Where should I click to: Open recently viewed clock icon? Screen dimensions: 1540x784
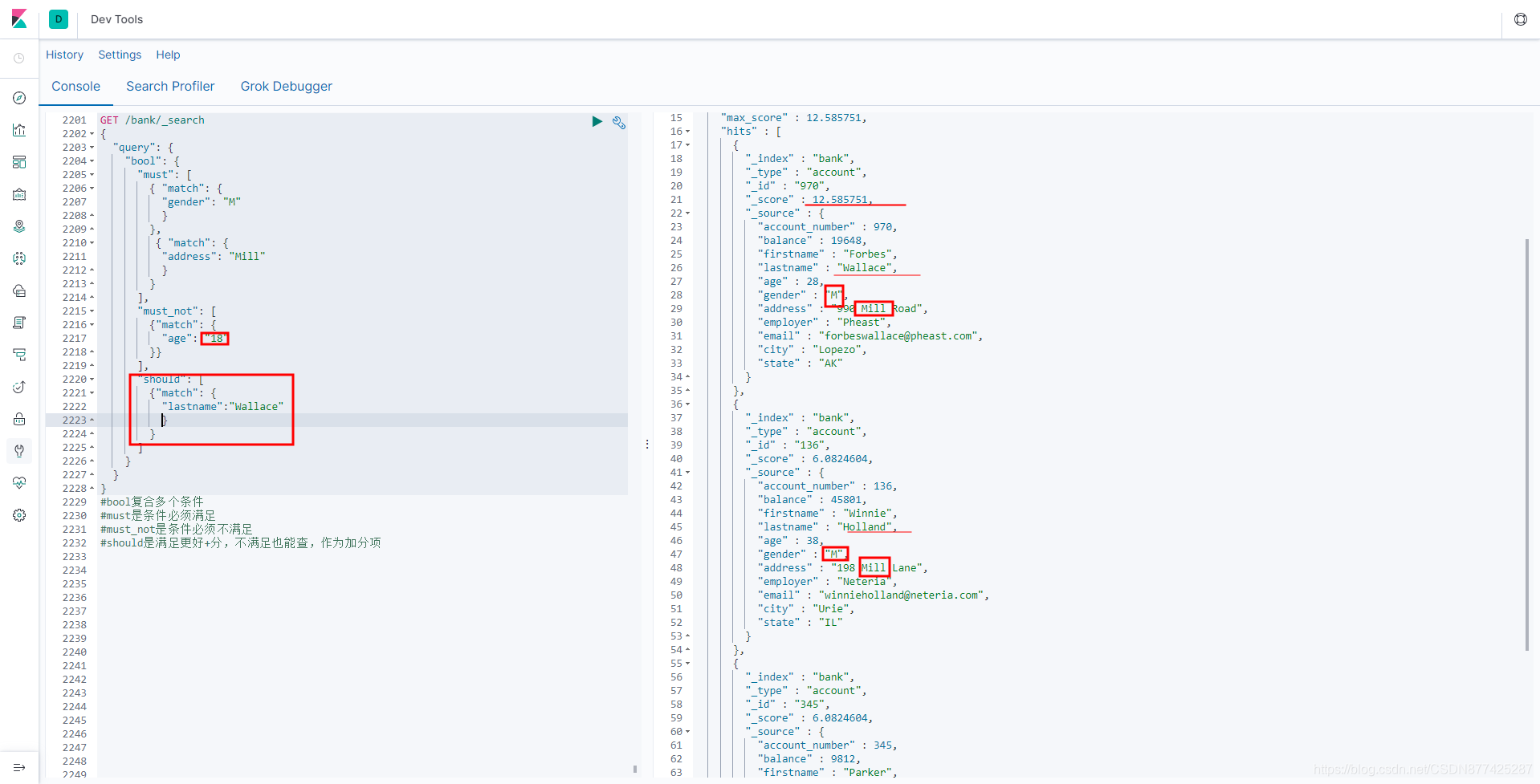pyautogui.click(x=19, y=59)
